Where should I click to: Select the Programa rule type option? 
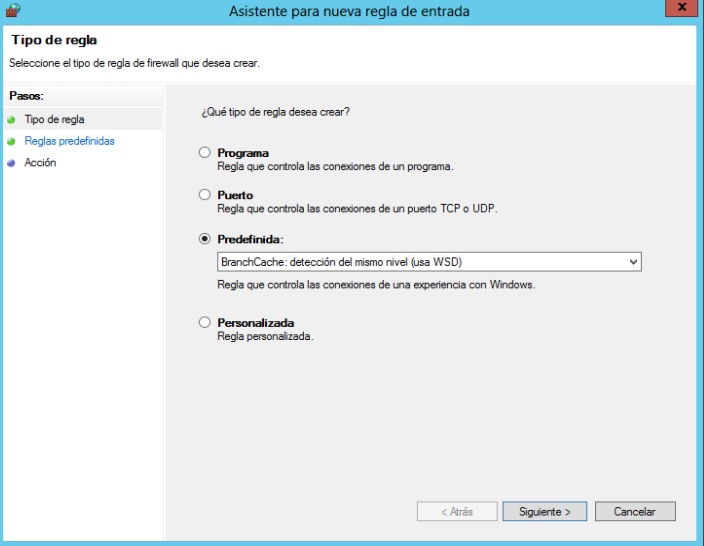(x=205, y=153)
